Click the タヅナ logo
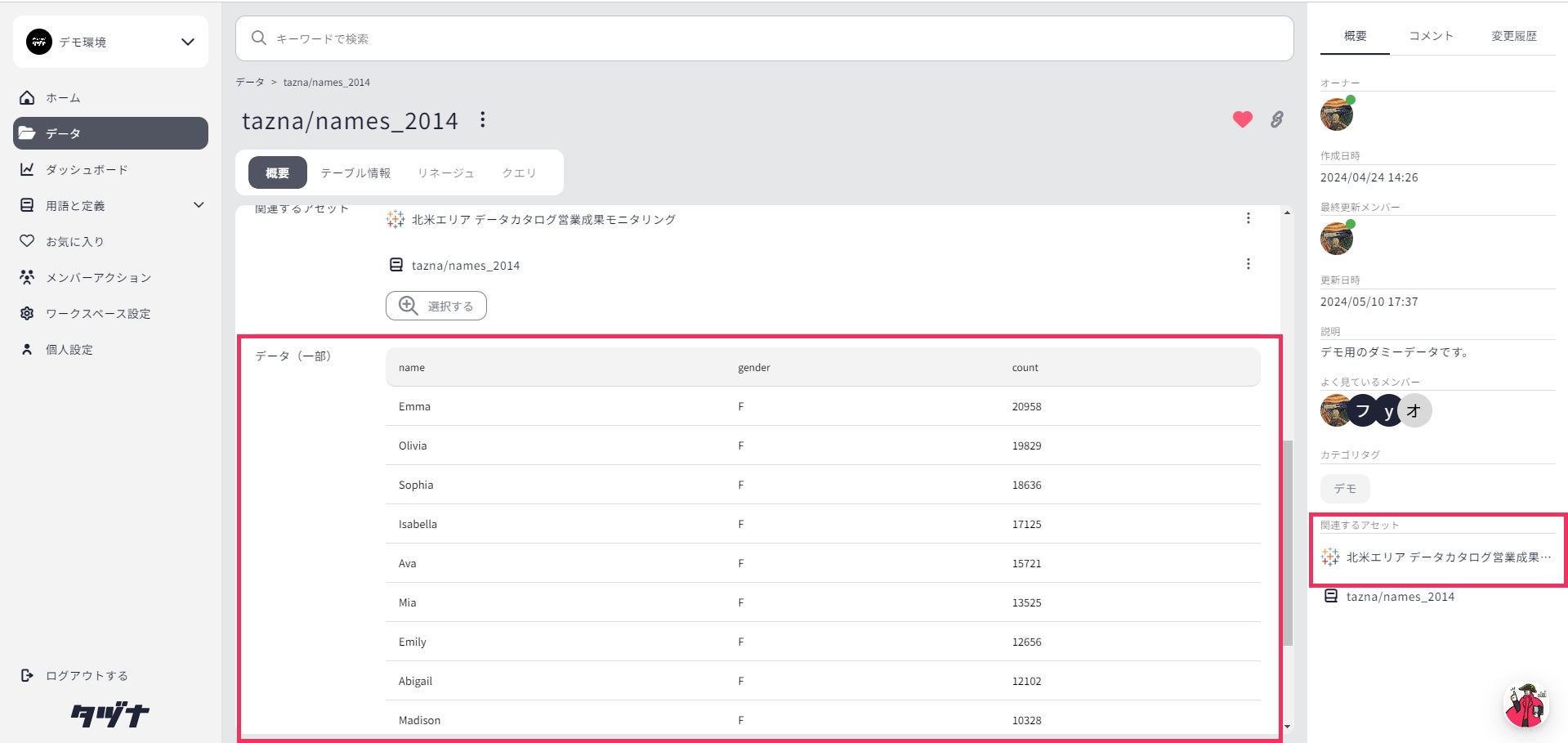 110,715
